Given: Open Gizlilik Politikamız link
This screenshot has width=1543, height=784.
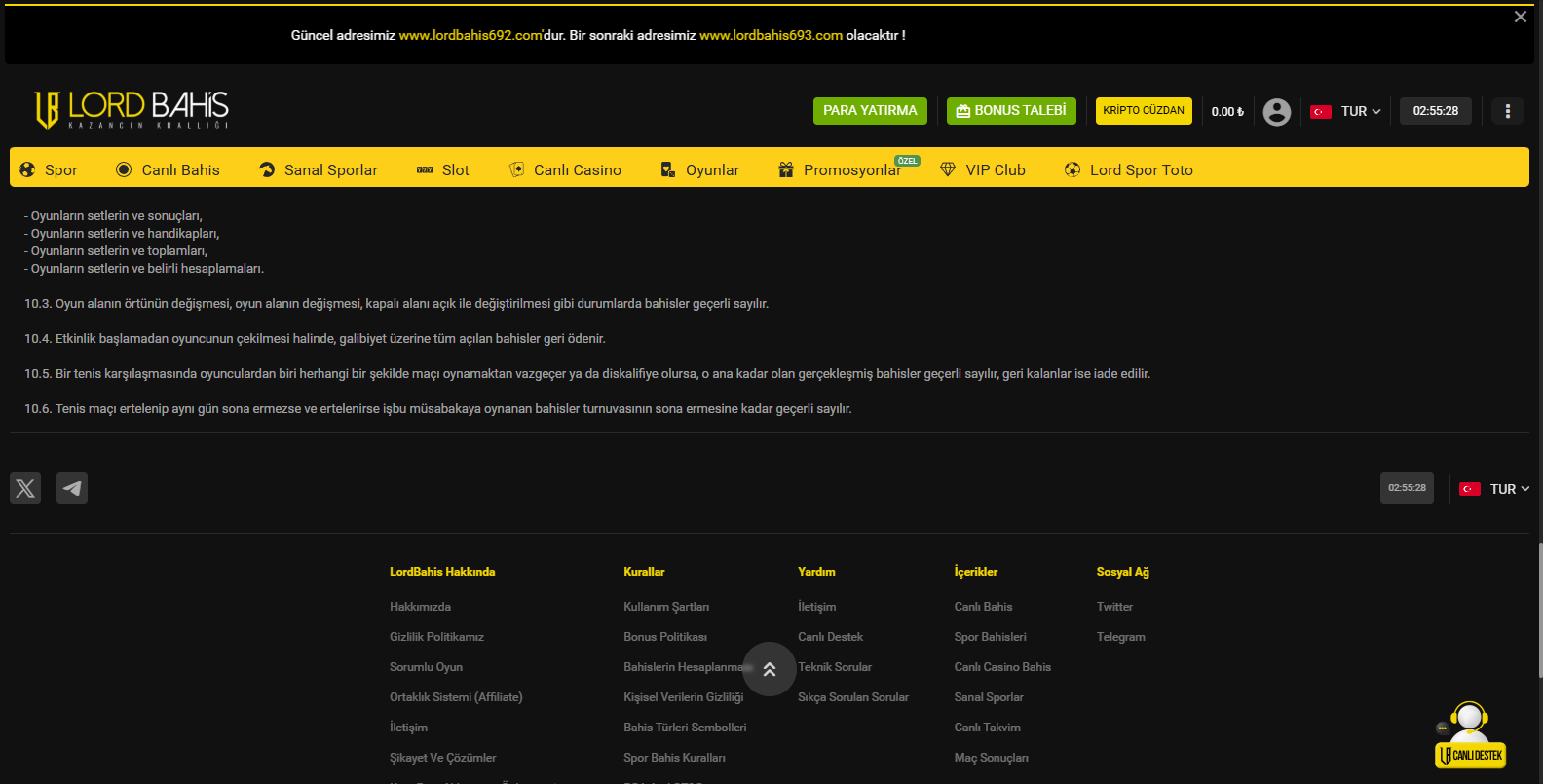Looking at the screenshot, I should (436, 637).
